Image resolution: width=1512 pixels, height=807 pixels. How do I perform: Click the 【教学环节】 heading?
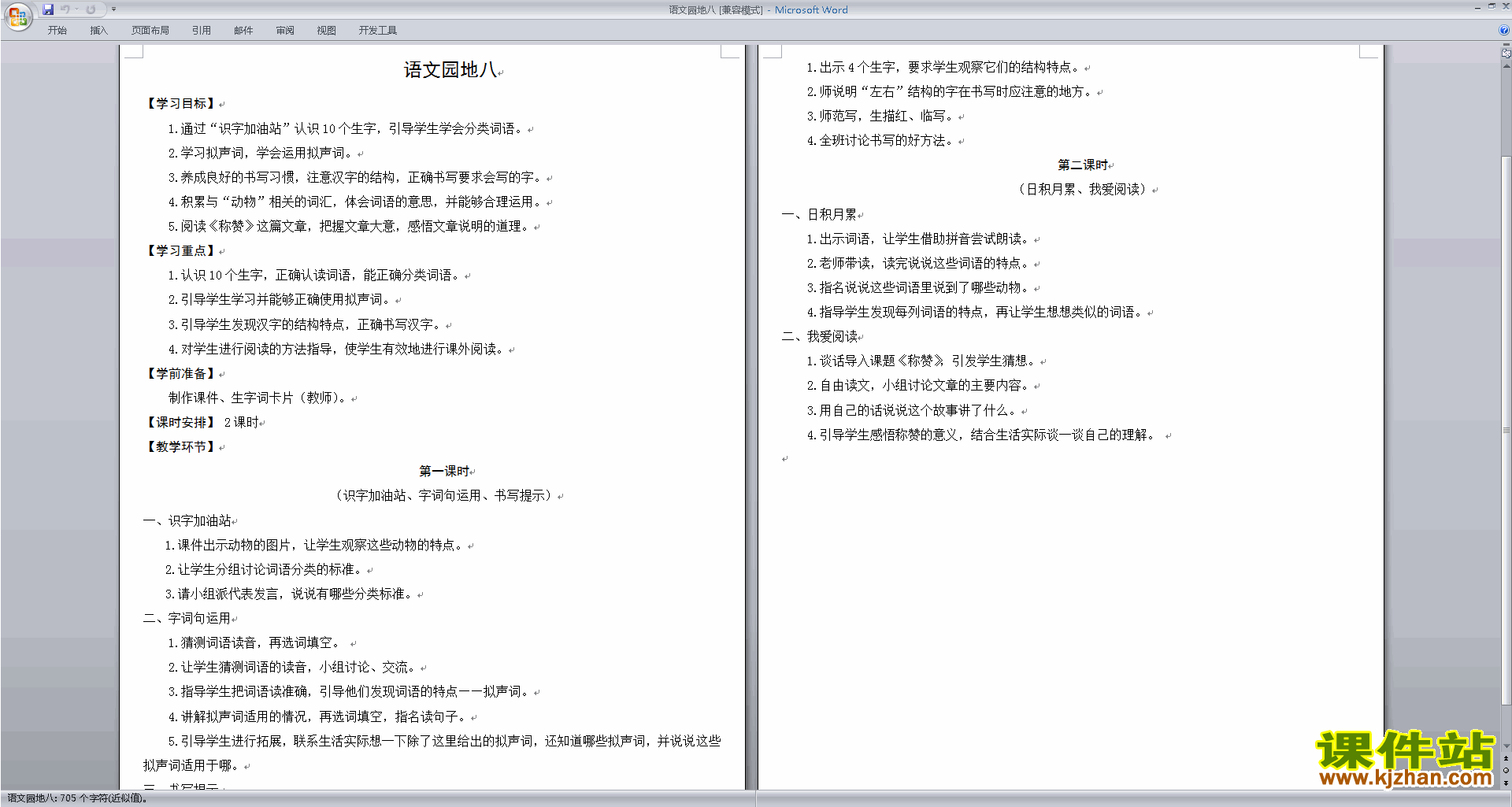click(180, 447)
